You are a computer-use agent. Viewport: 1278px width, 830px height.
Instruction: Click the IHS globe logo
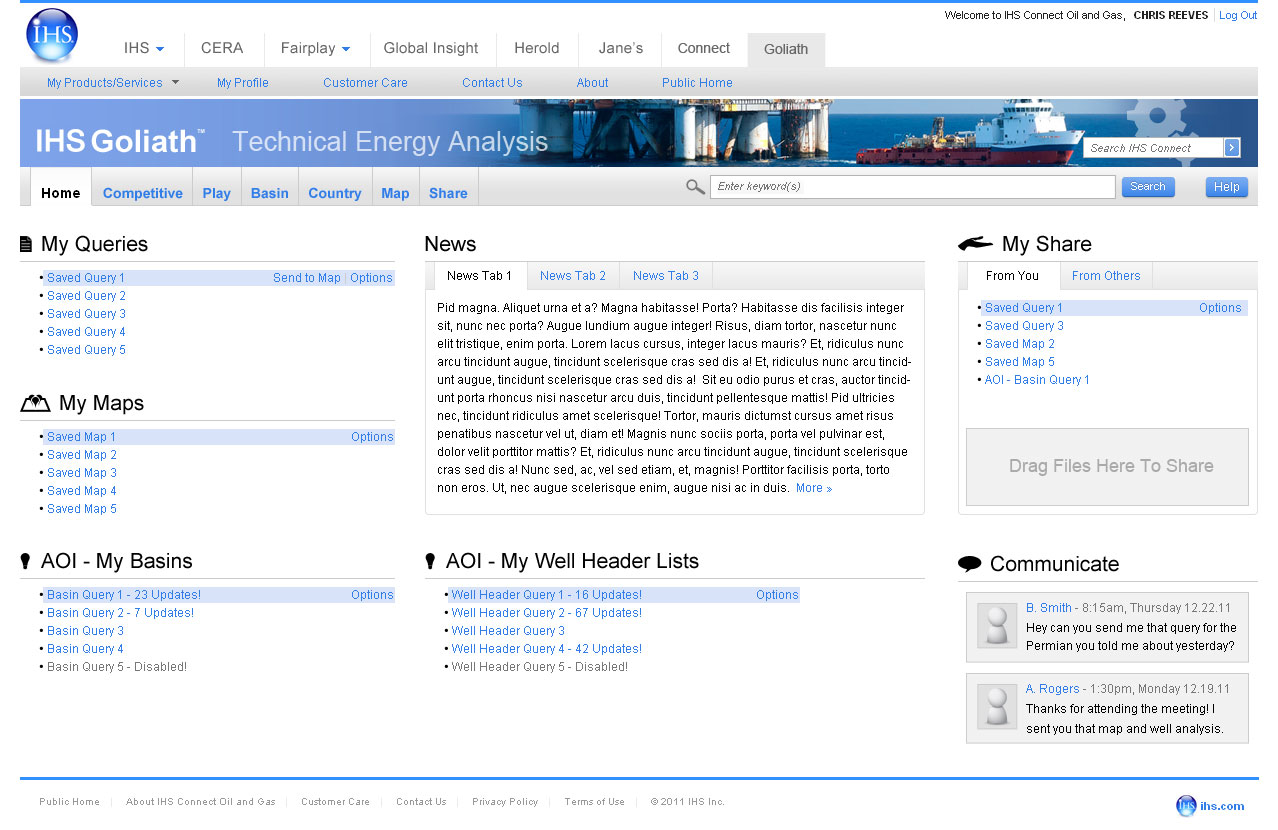coord(52,35)
